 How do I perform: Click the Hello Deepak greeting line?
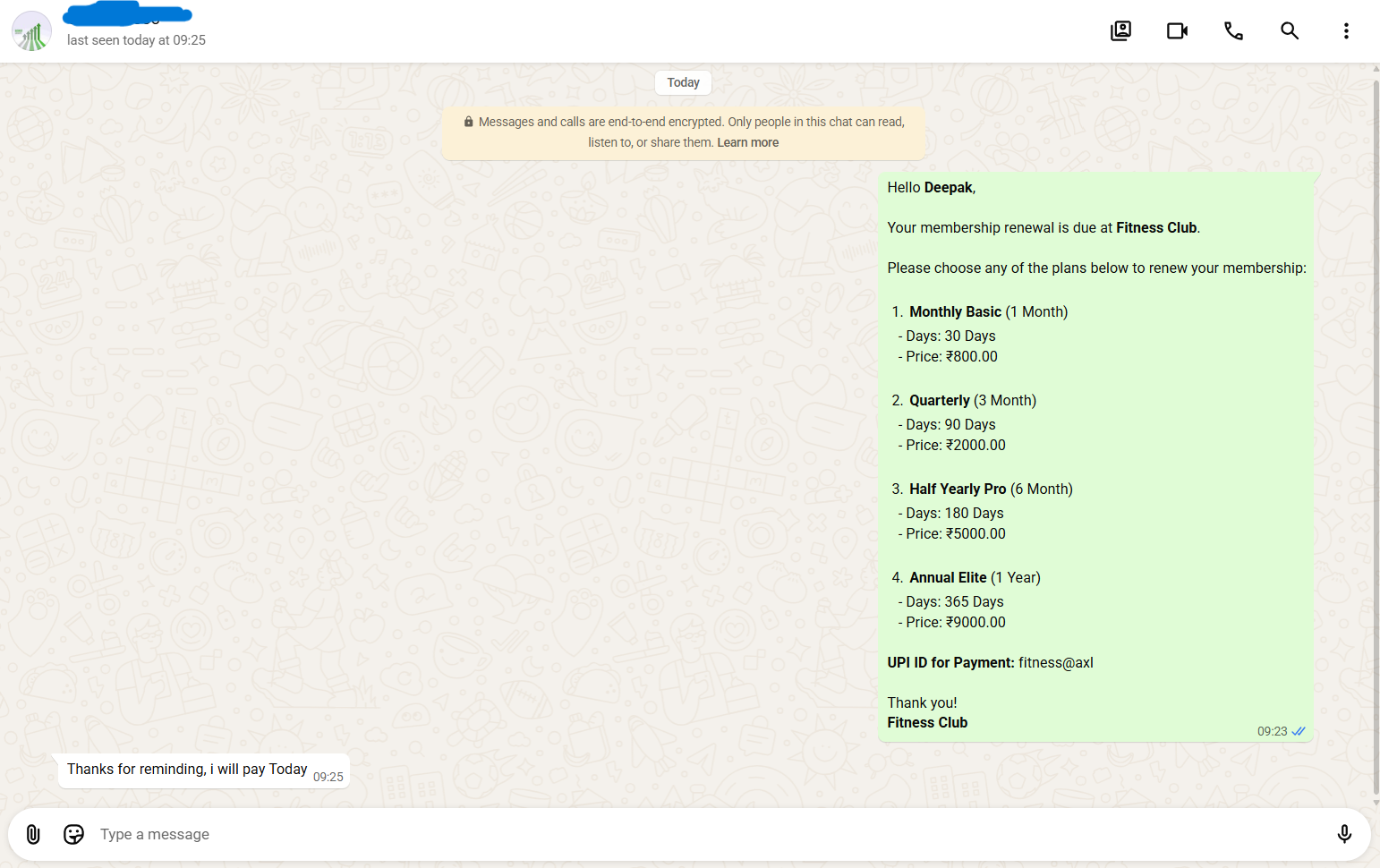932,187
